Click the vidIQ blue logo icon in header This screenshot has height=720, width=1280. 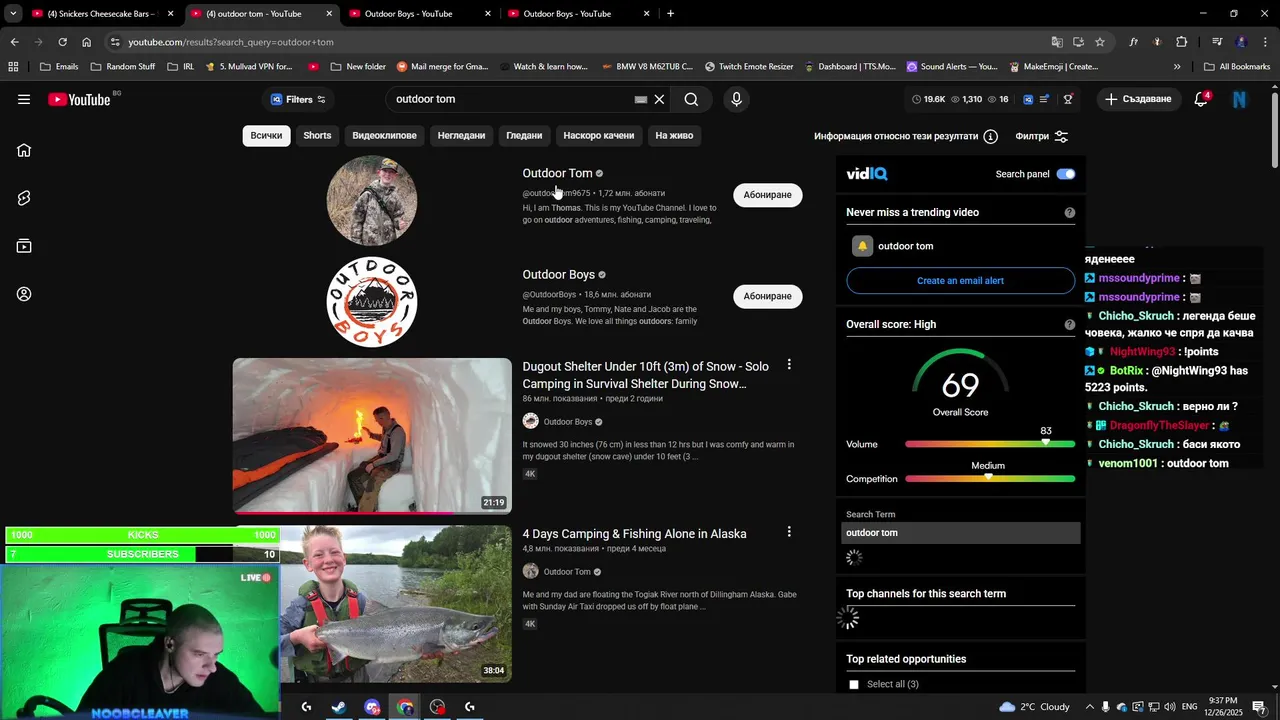1028,99
